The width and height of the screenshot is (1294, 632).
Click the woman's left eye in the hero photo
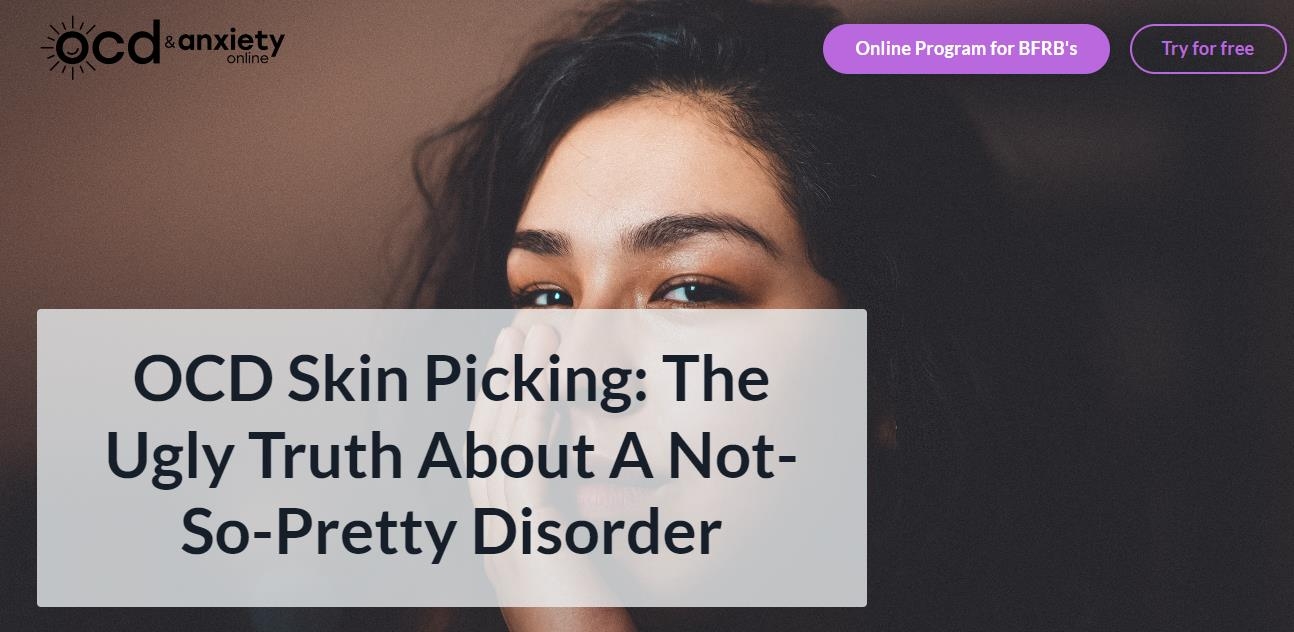click(x=693, y=292)
